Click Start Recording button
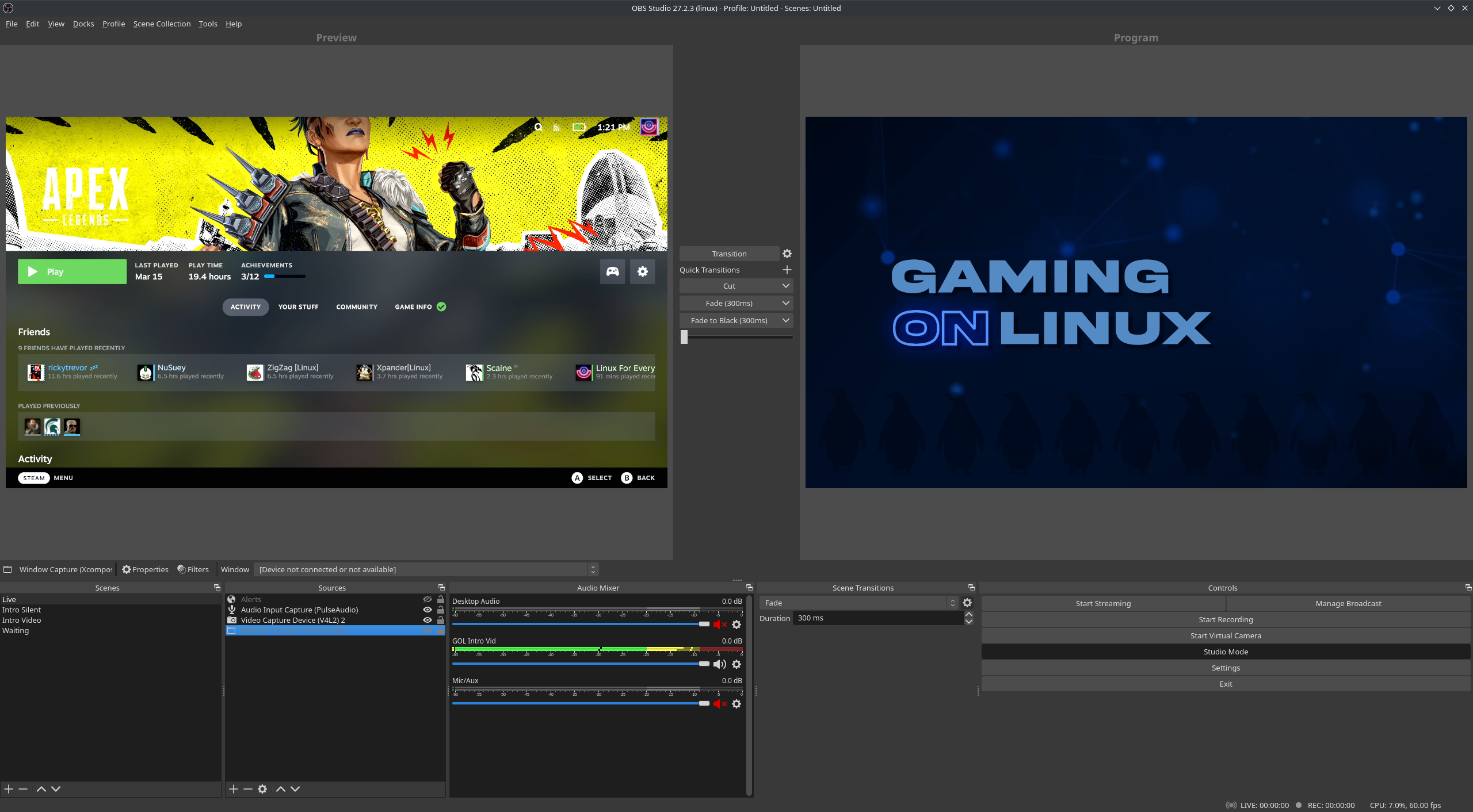Viewport: 1473px width, 812px height. pyautogui.click(x=1226, y=619)
